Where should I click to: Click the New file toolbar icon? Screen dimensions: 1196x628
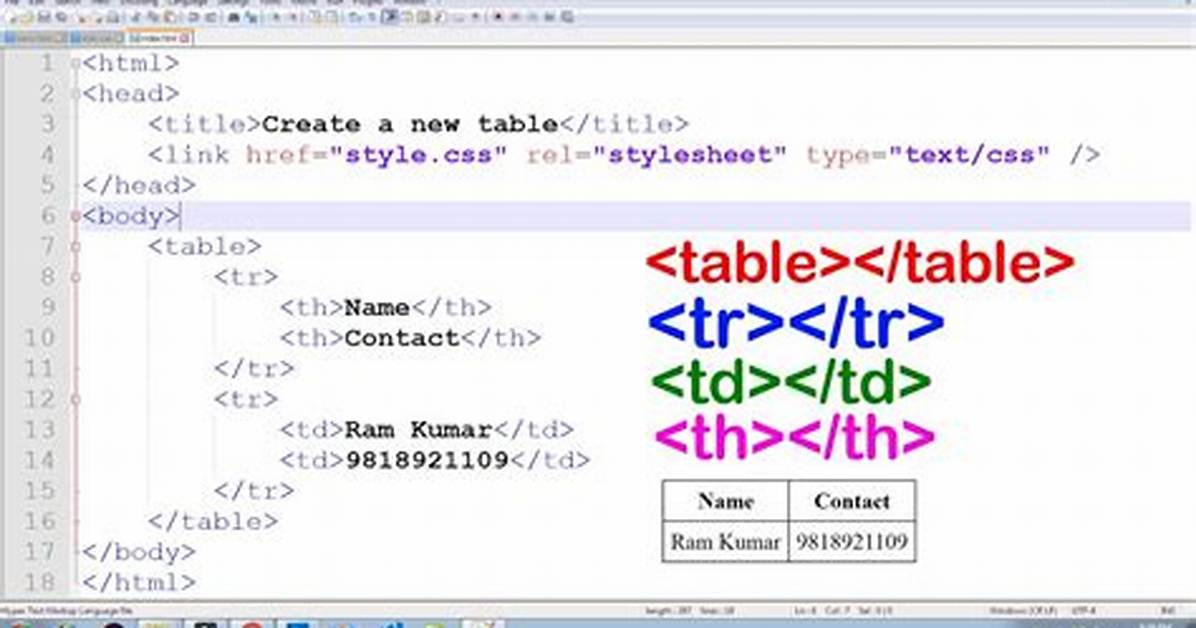9,17
